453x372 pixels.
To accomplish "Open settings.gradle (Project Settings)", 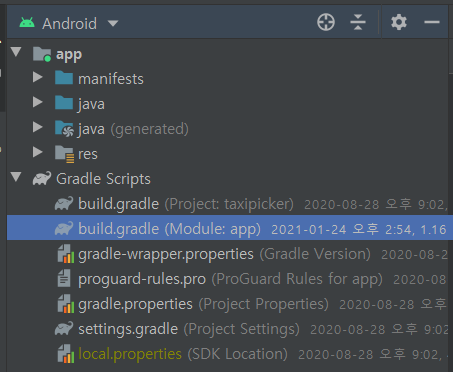I will point(189,329).
